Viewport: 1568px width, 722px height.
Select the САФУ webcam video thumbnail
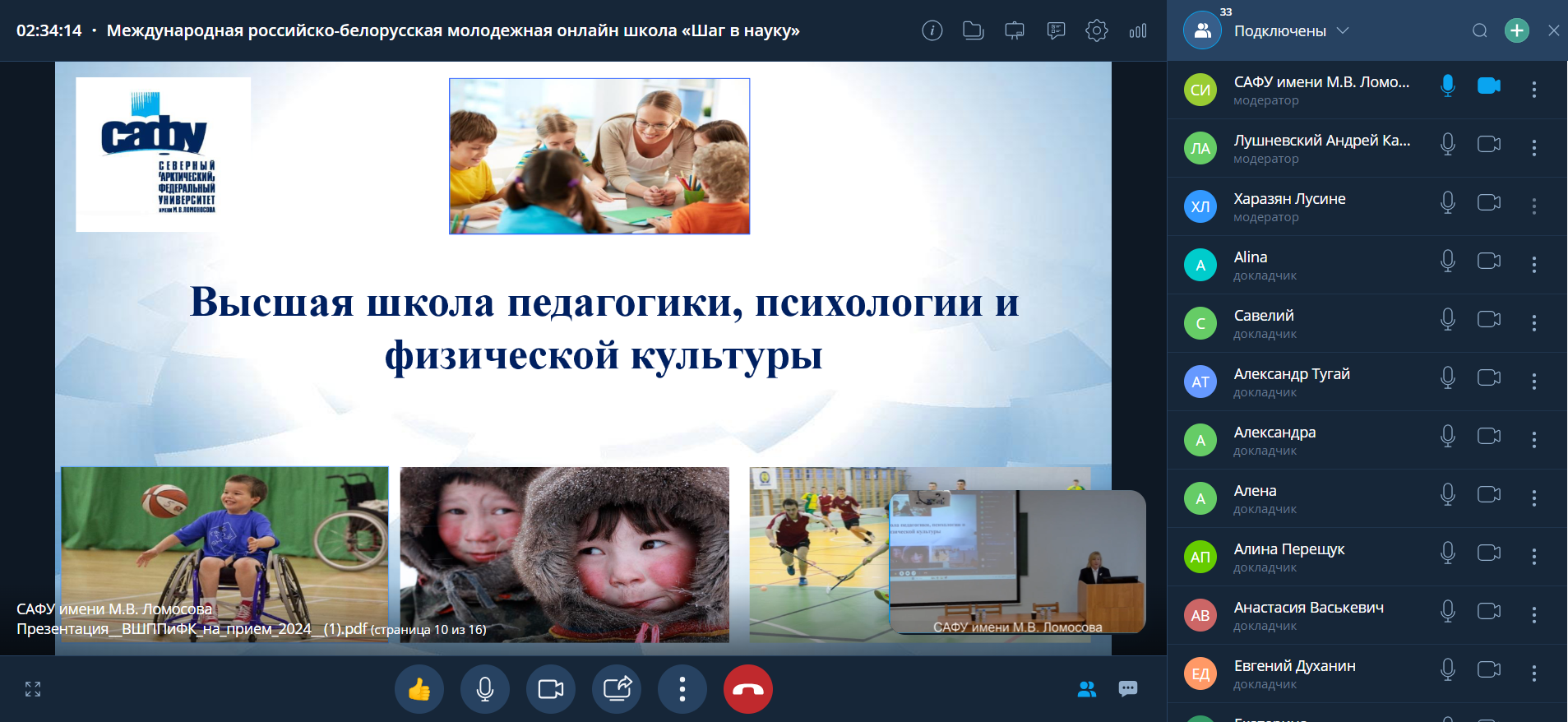(1018, 562)
